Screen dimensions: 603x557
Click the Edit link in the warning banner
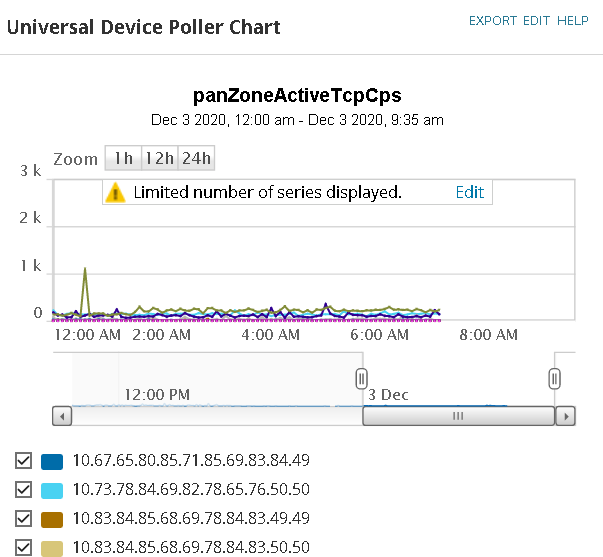tap(470, 192)
